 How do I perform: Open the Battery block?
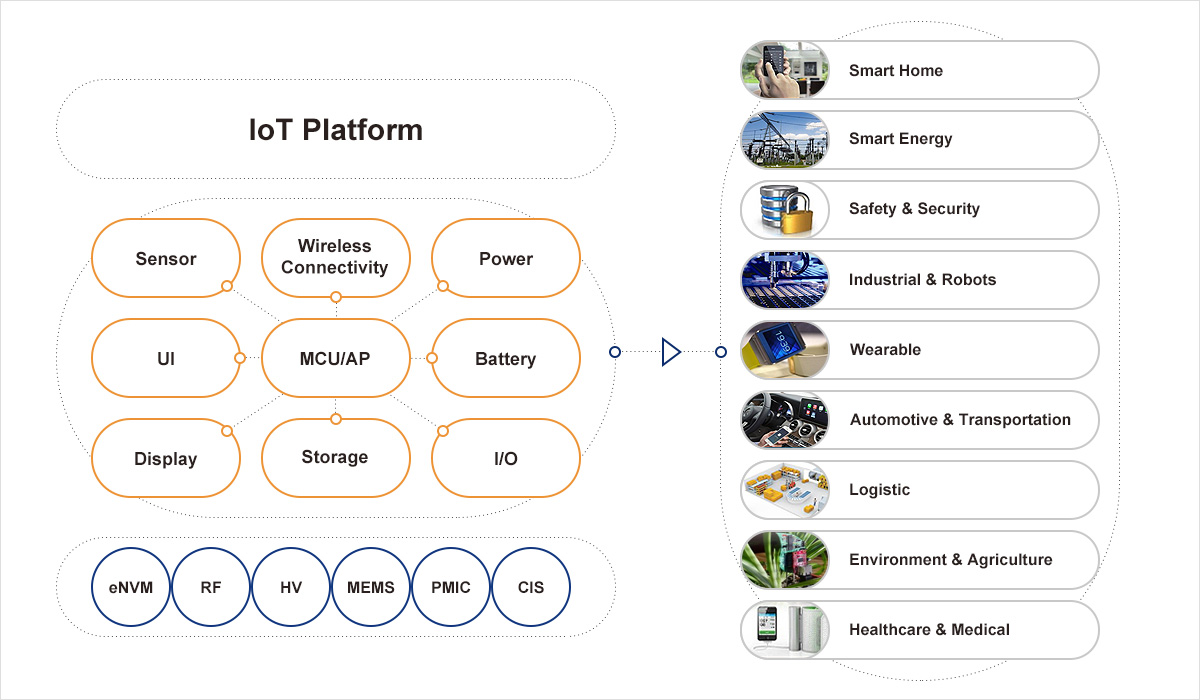tap(505, 358)
